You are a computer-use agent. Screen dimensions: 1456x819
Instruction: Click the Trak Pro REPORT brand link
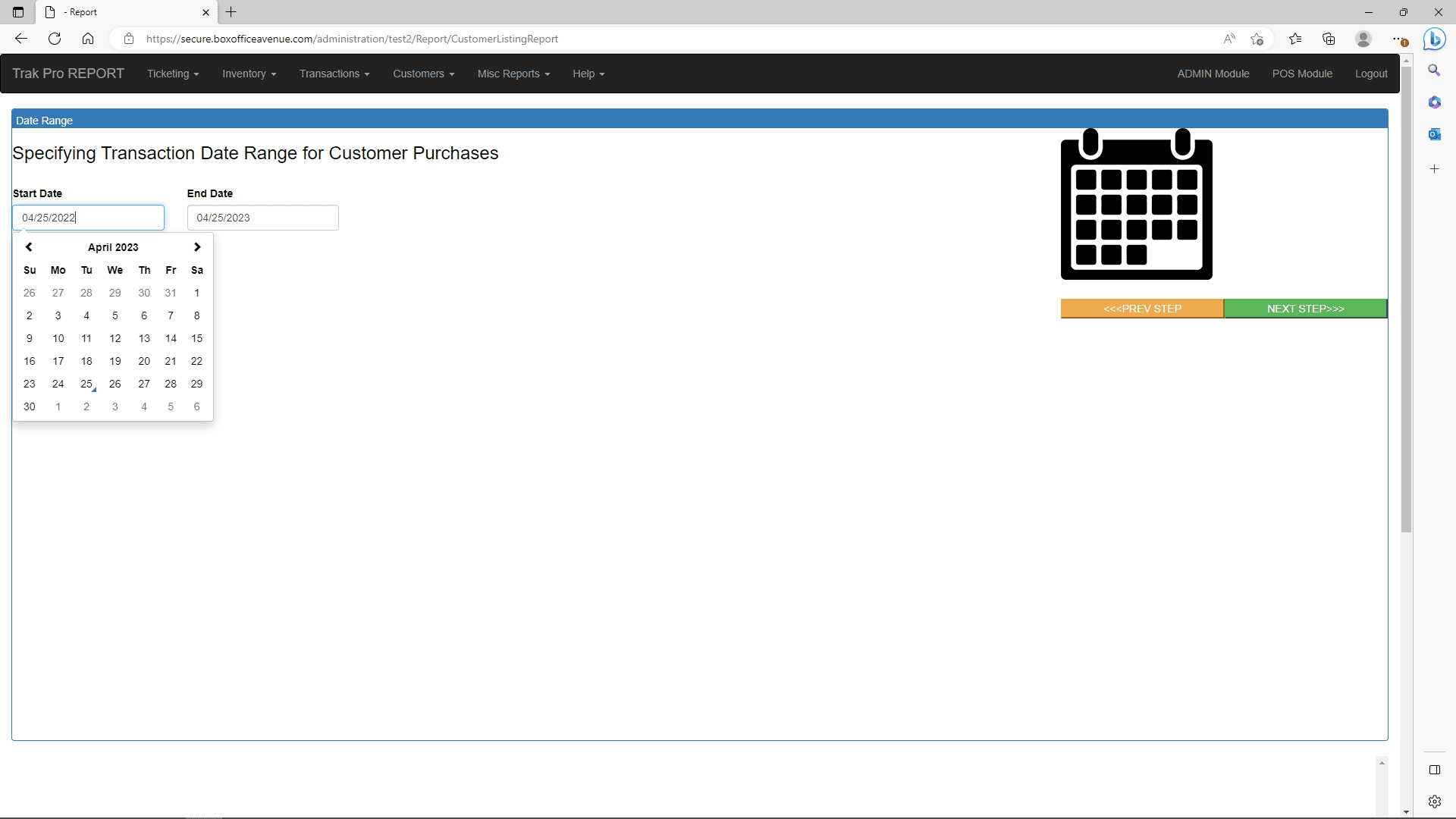coord(68,74)
